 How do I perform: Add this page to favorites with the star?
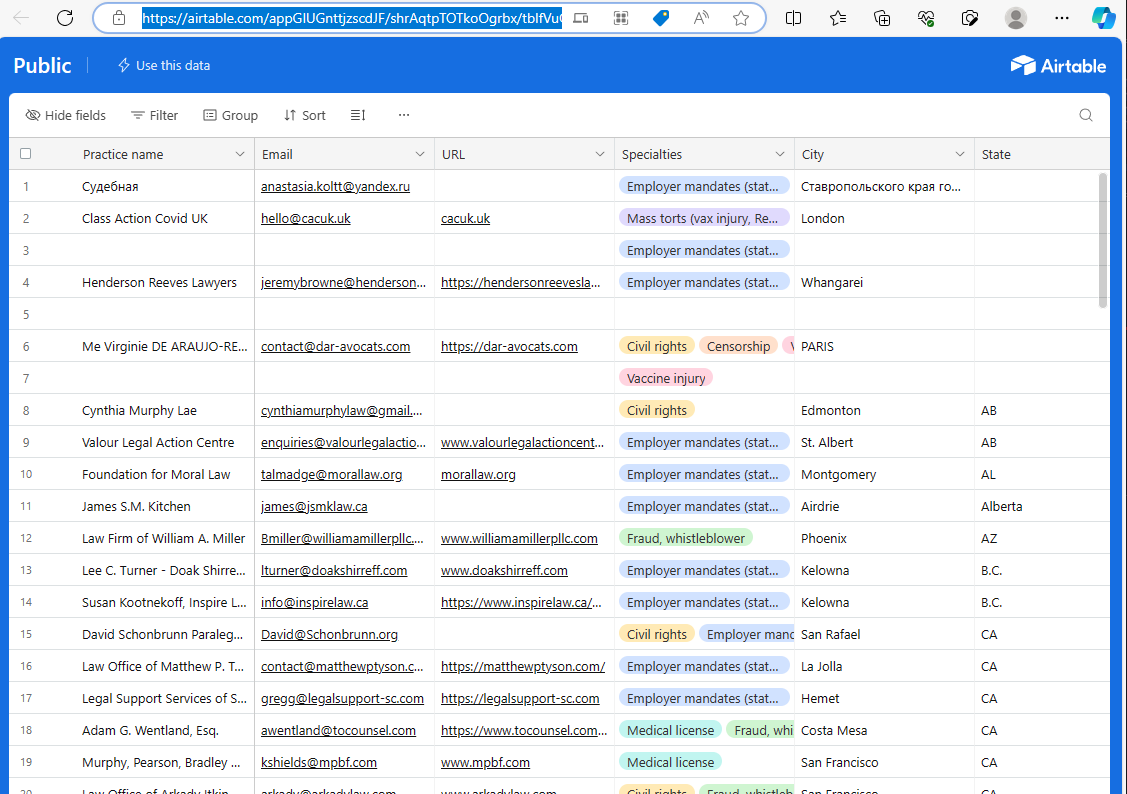coord(741,18)
